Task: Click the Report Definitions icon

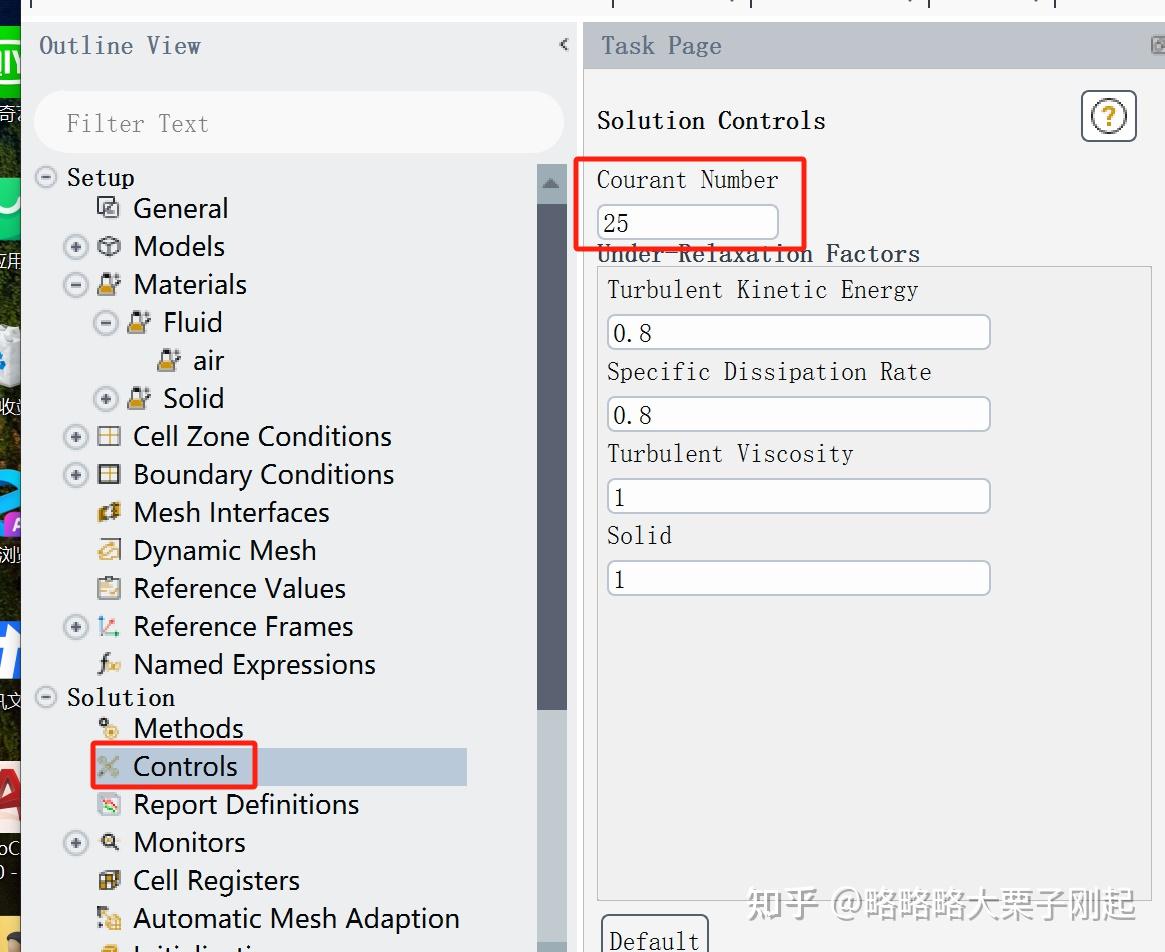Action: click(108, 804)
